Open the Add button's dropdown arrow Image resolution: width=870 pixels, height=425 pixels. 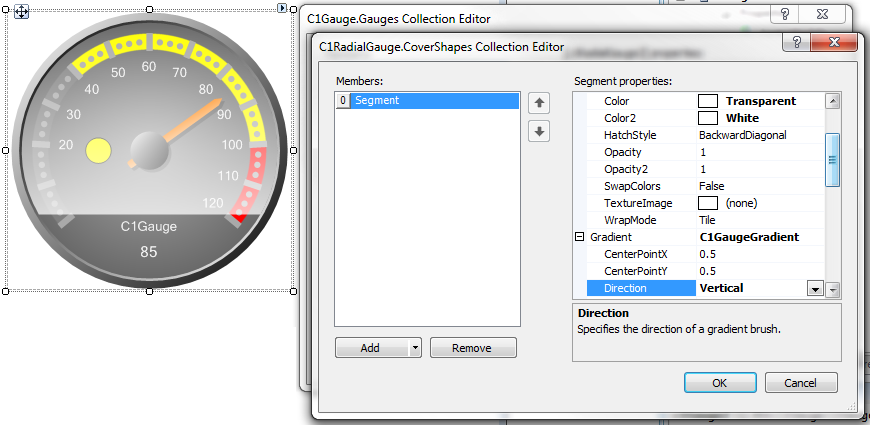pos(414,348)
